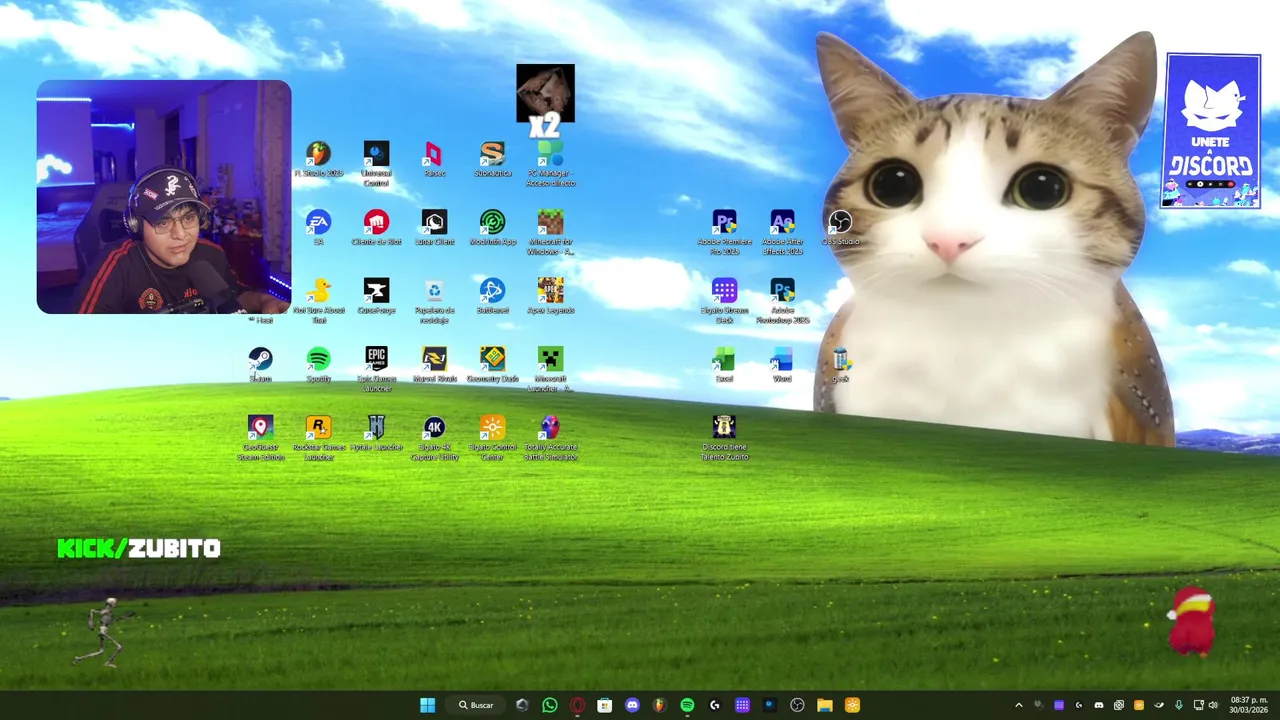
Task: Select the OBS Studio desktop shortcut
Action: click(840, 228)
